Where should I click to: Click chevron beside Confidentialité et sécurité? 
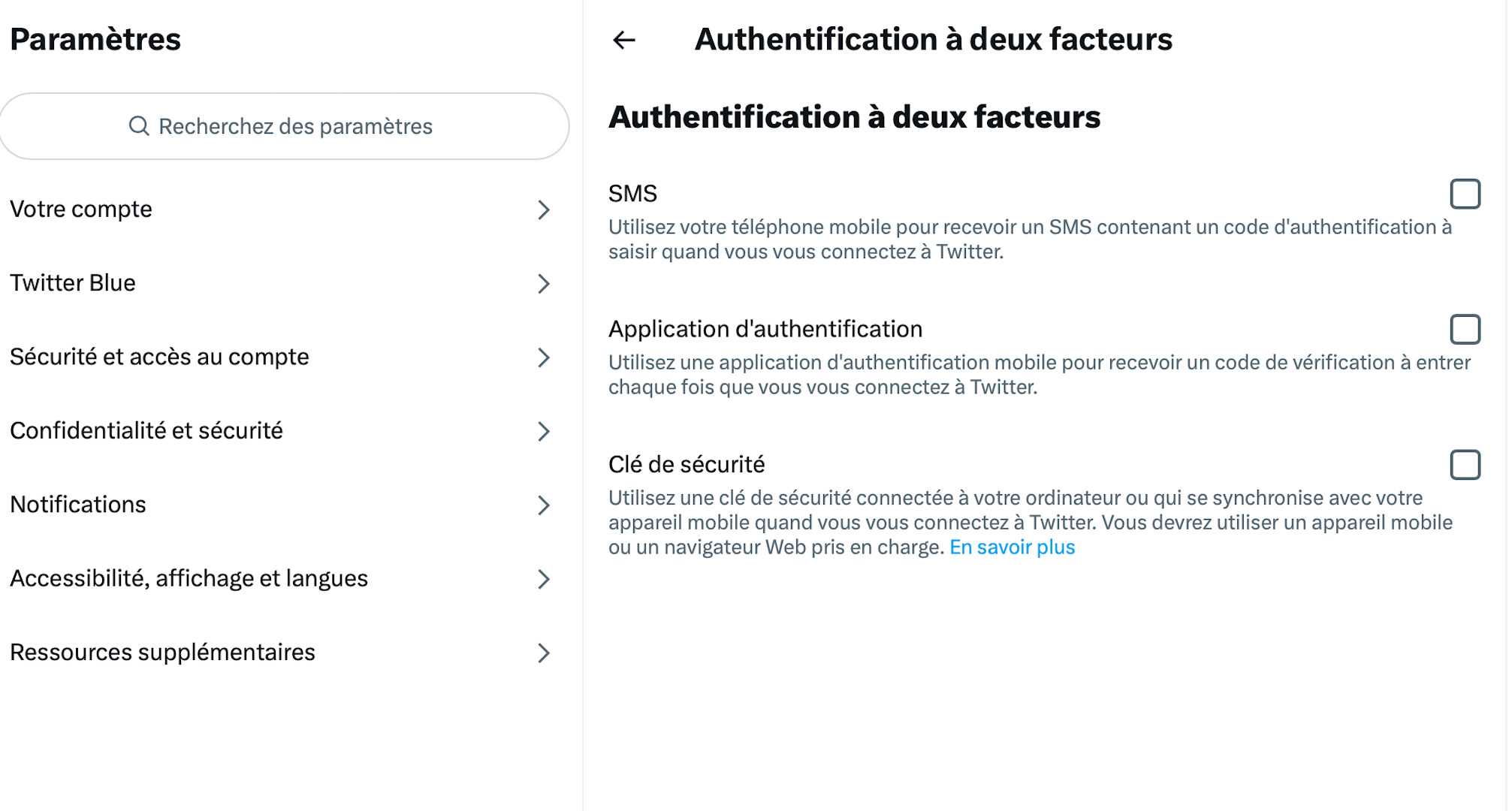[x=544, y=431]
